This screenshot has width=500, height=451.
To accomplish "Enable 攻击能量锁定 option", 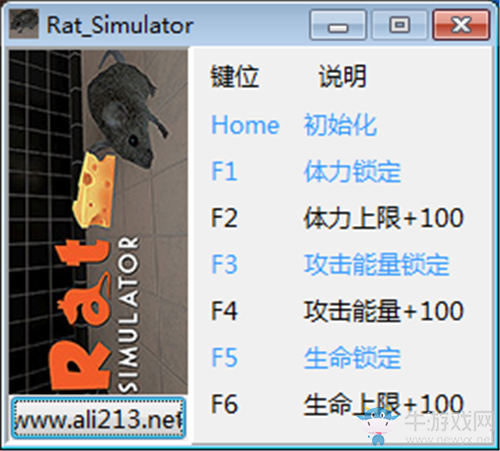I will [377, 264].
